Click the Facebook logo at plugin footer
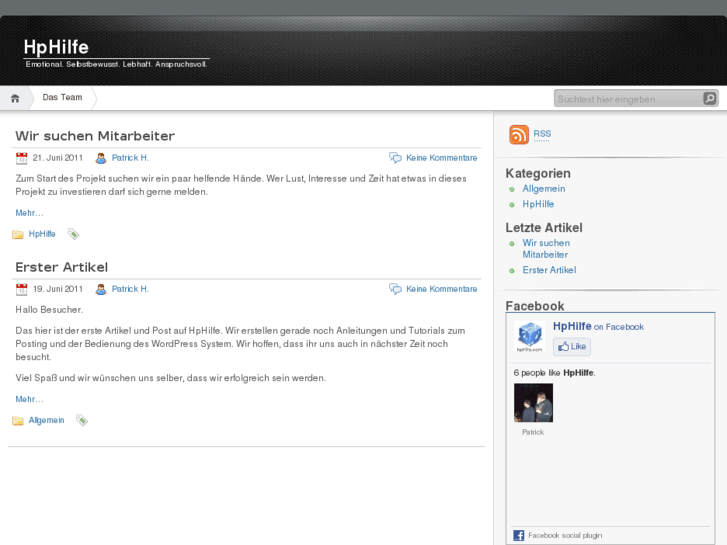The width and height of the screenshot is (727, 545). tap(519, 535)
